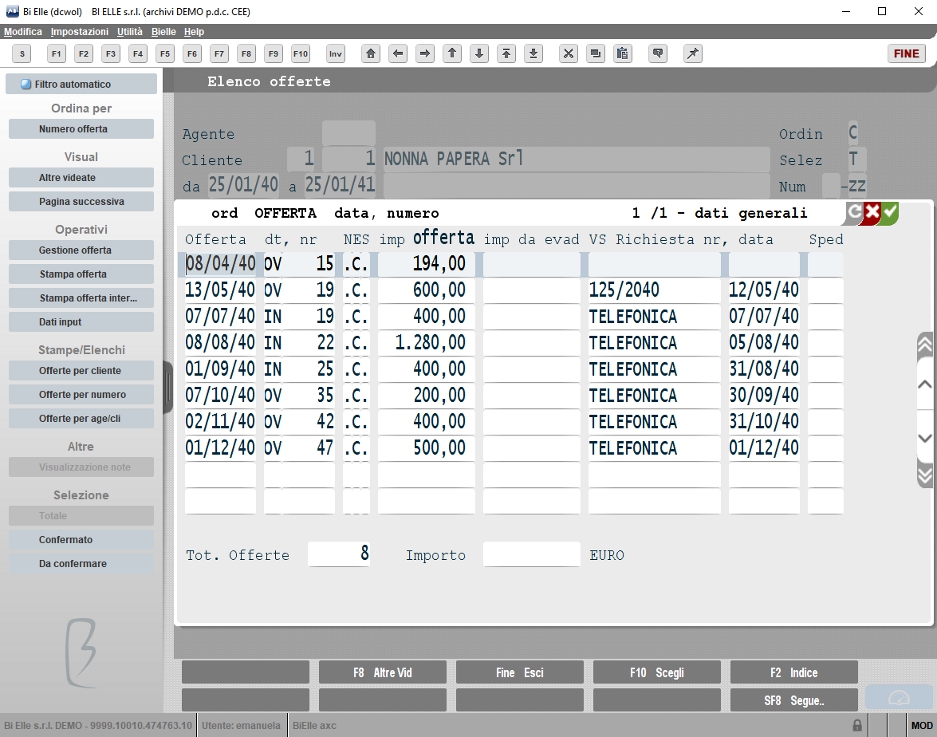This screenshot has height=737, width=937.
Task: Click the F10 Scegli bottom button
Action: click(x=657, y=672)
